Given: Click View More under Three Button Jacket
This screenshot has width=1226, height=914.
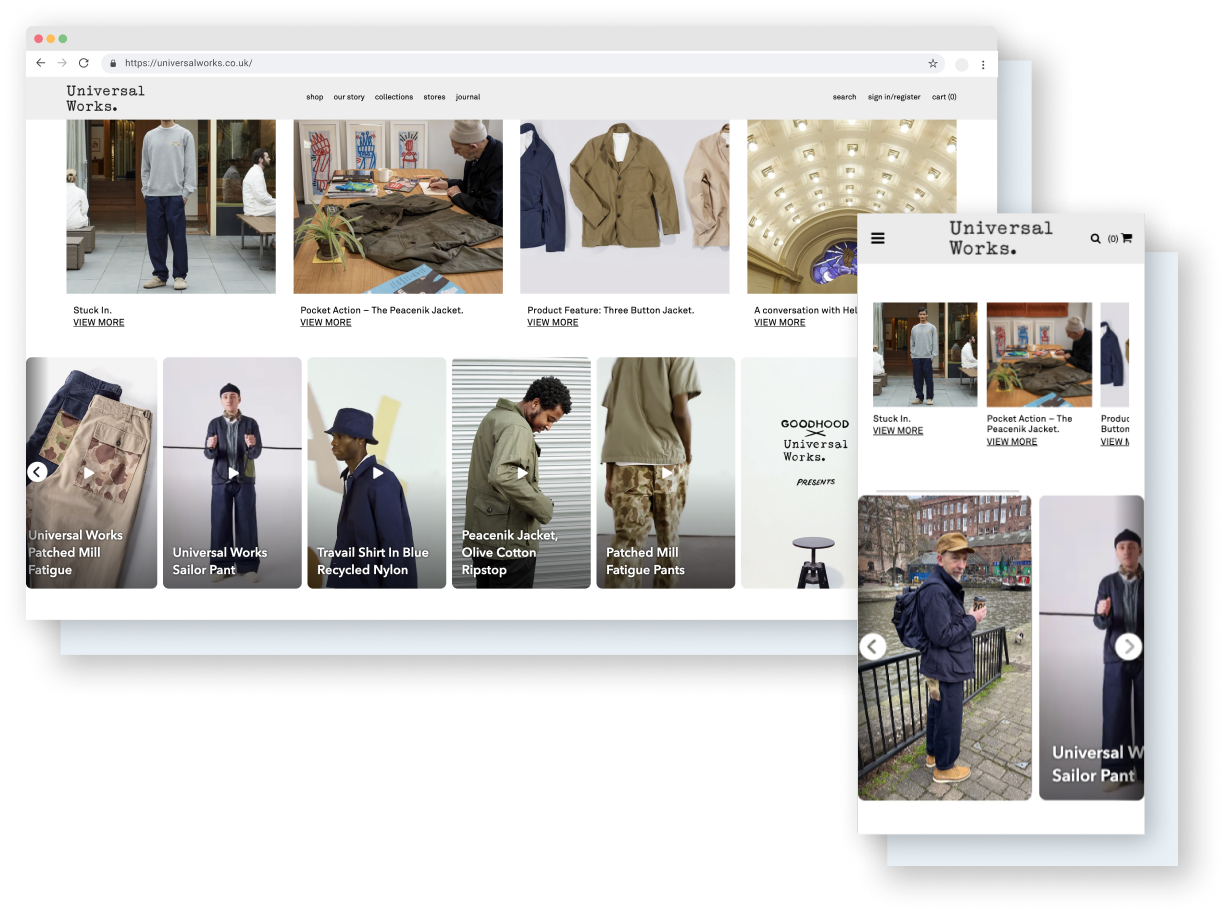Looking at the screenshot, I should point(553,323).
